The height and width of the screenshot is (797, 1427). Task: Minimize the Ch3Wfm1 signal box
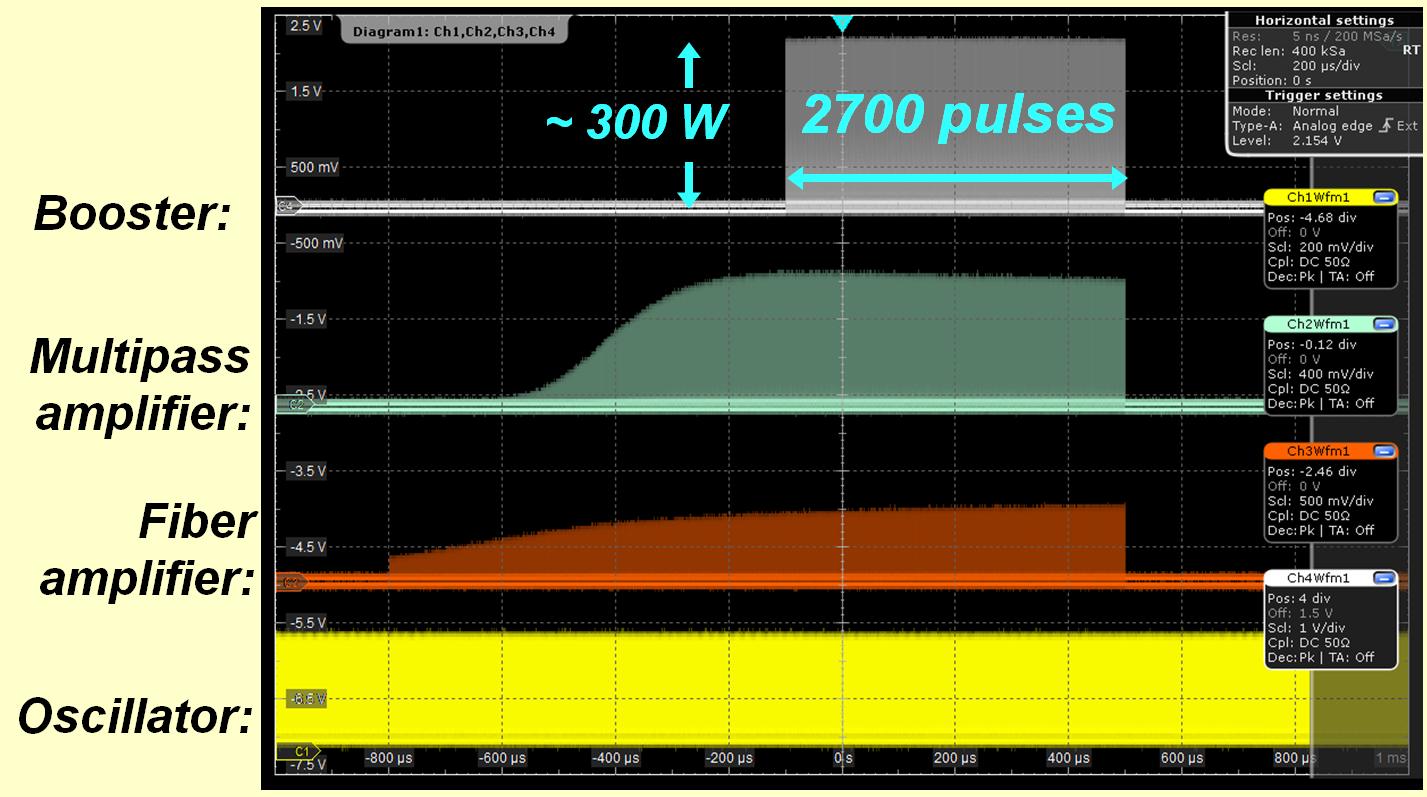click(1384, 451)
